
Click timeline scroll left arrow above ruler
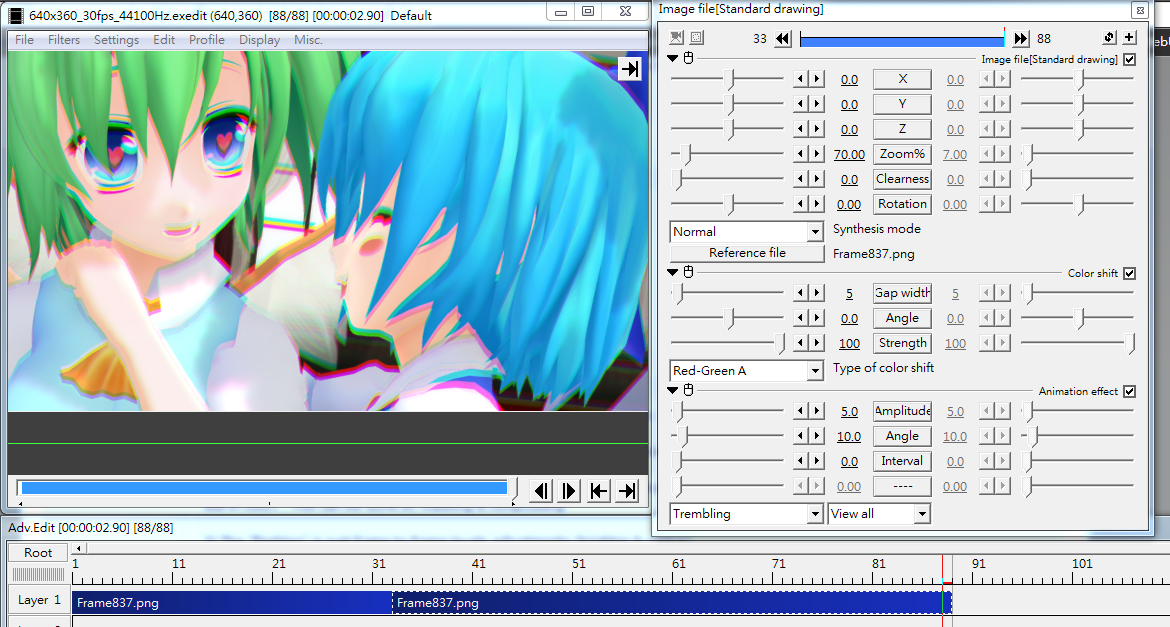click(78, 549)
